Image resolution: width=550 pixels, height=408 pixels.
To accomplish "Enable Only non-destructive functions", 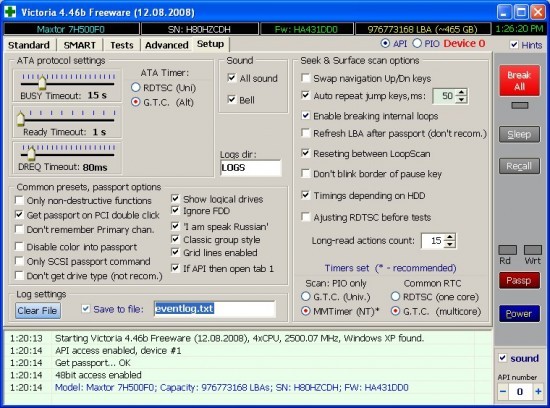I will [19, 200].
